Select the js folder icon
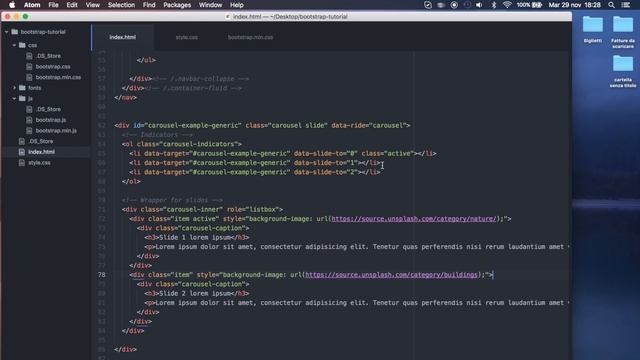640x360 pixels. (x=22, y=98)
